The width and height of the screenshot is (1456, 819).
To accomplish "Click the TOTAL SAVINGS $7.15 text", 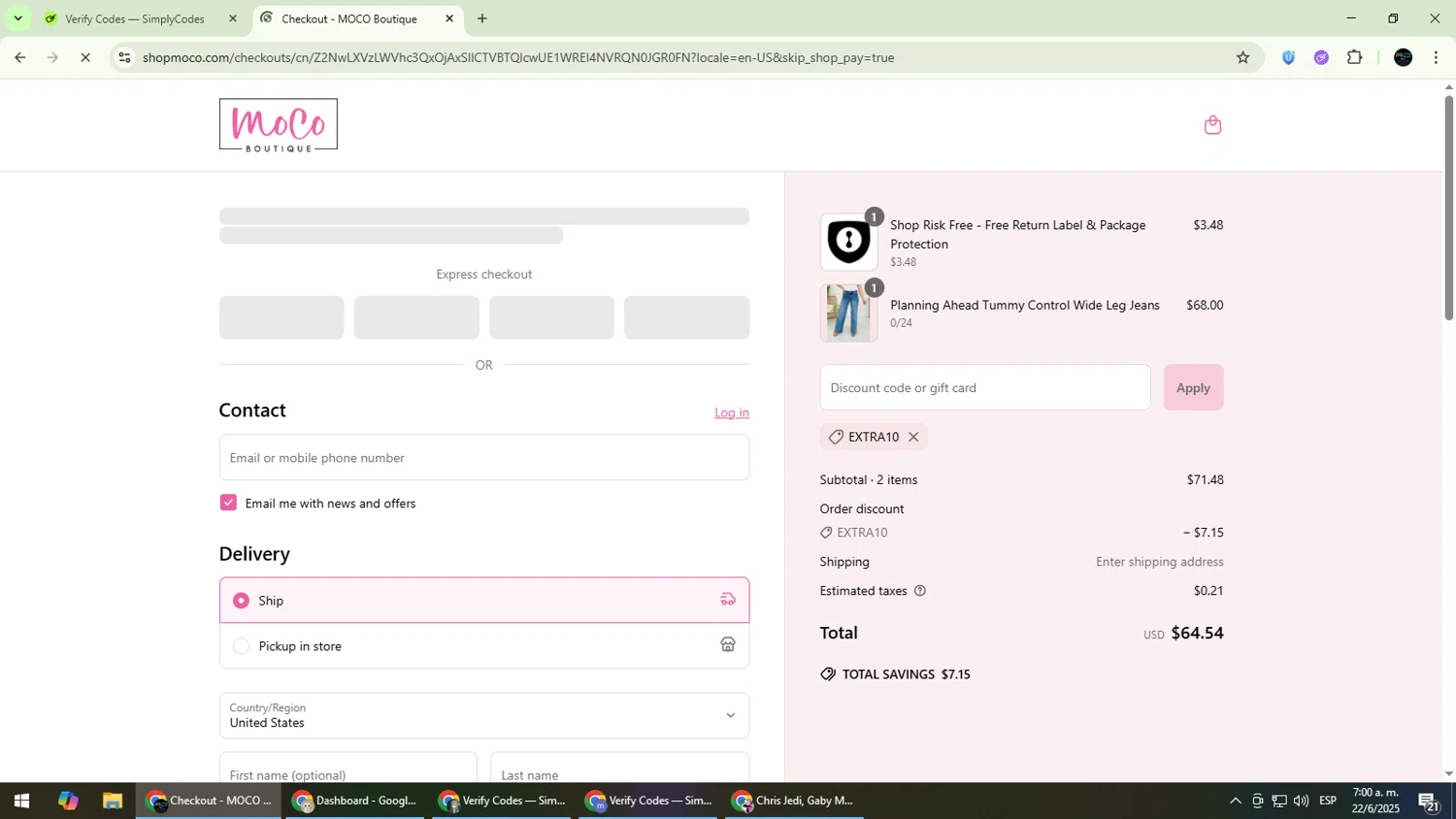I will click(x=907, y=674).
